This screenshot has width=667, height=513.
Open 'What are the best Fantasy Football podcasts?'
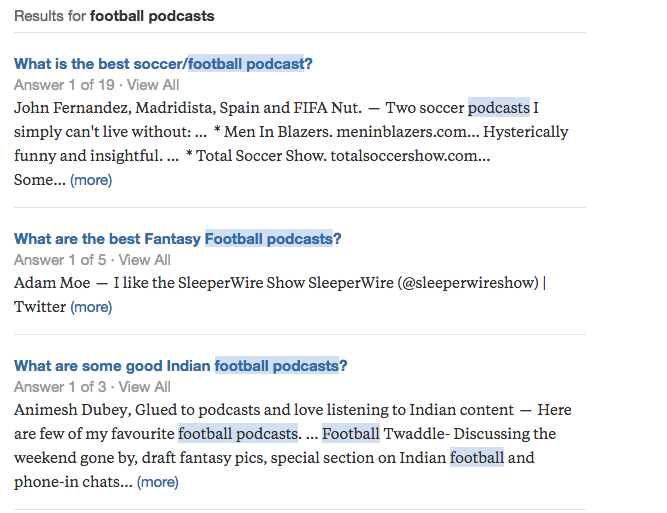point(177,239)
